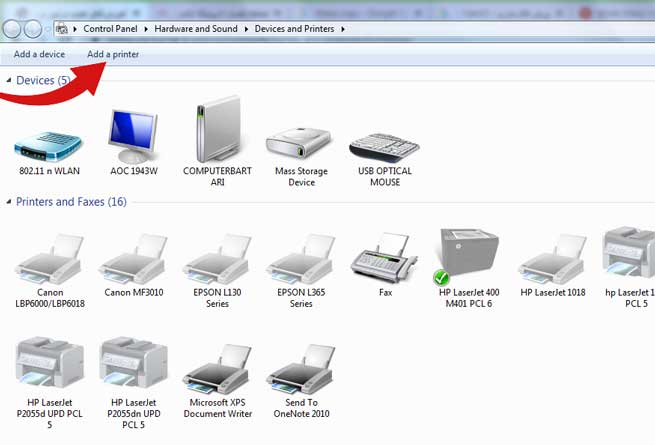
Task: Click the 'Send To OneNote 2010' label
Action: (x=301, y=408)
